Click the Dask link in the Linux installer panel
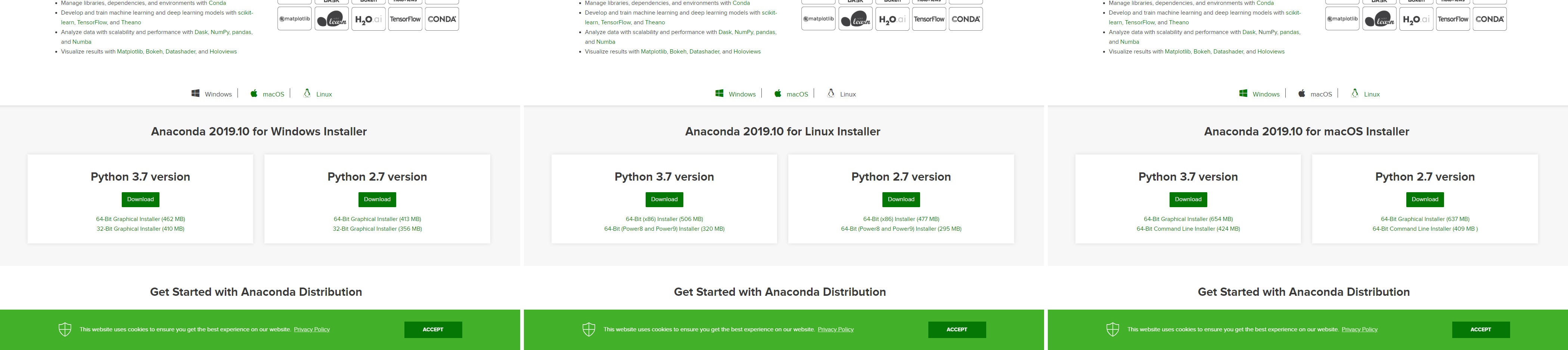The height and width of the screenshot is (350, 1568). coord(725,32)
